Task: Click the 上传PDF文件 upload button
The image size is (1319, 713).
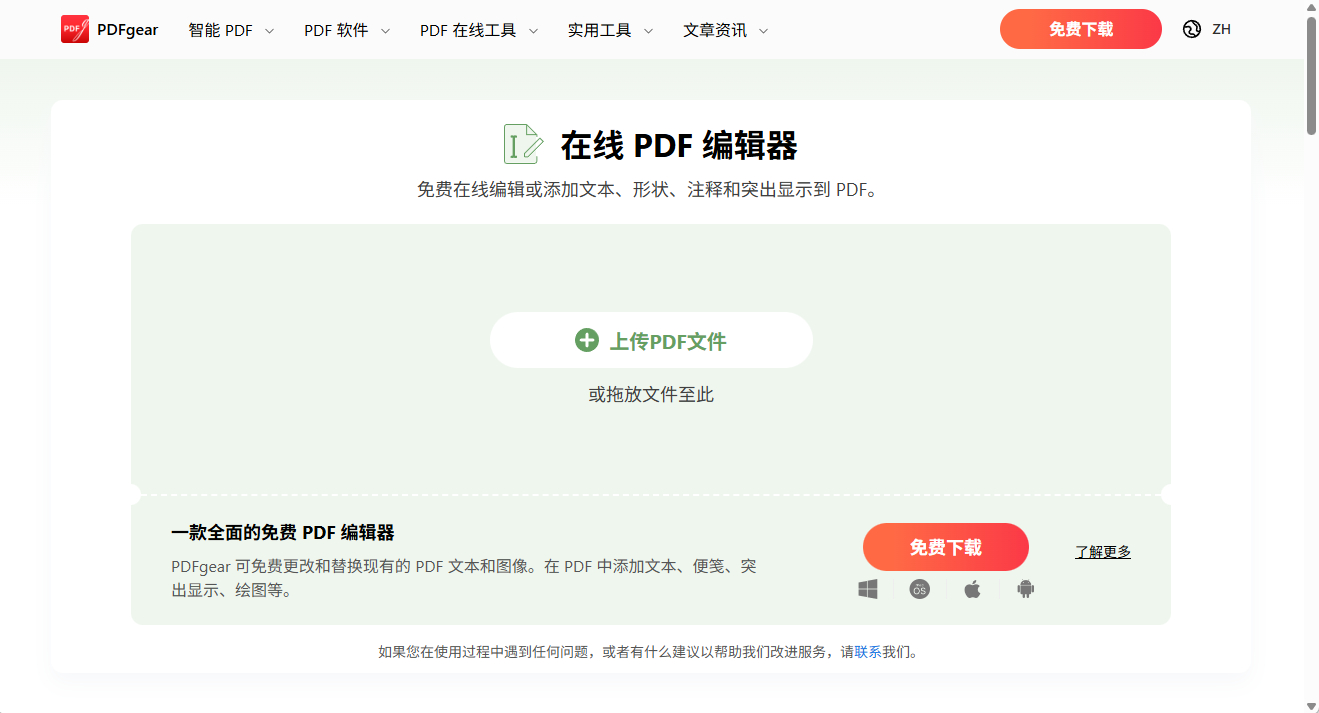Action: 650,340
